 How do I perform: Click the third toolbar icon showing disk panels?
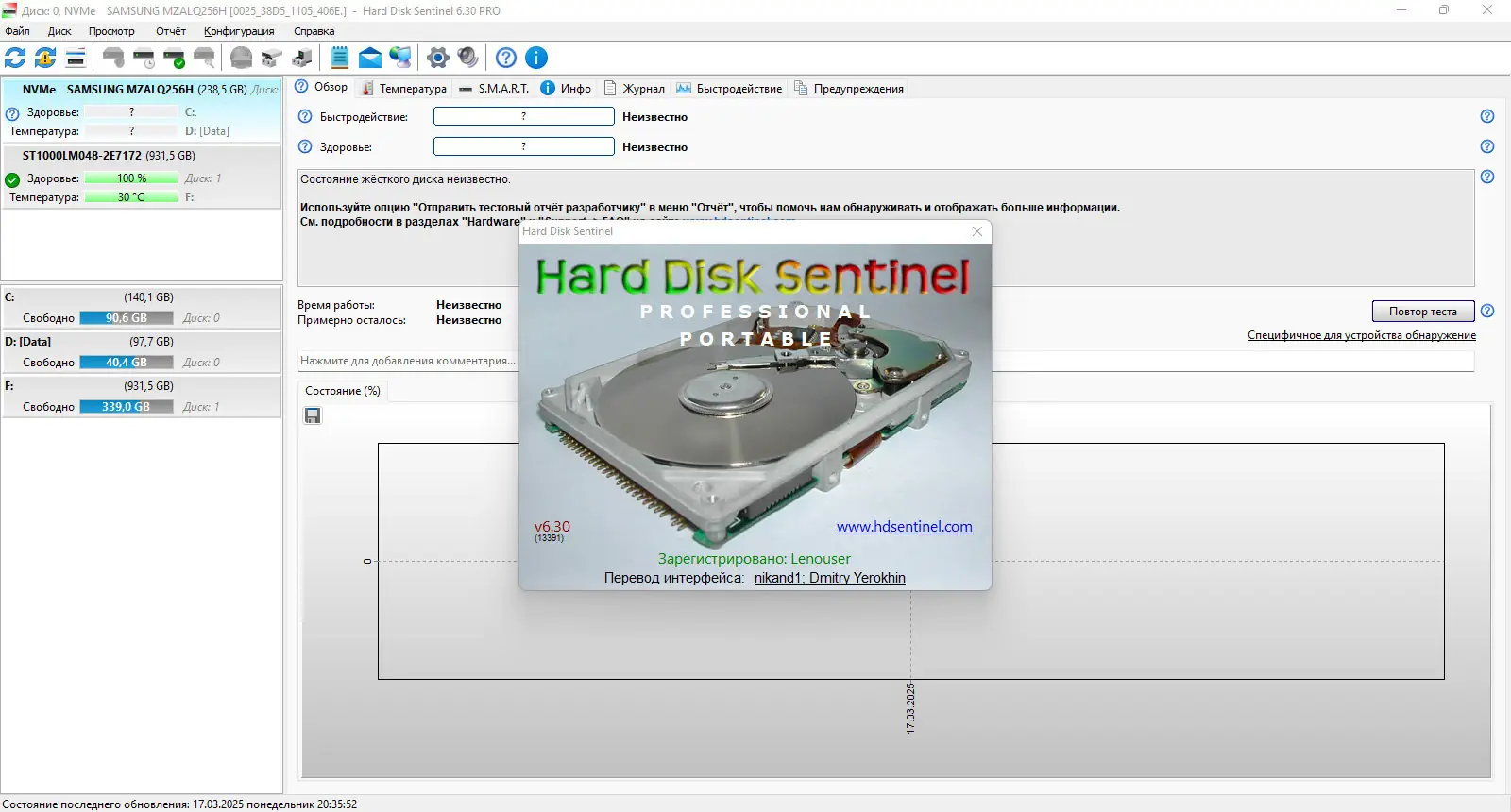pyautogui.click(x=76, y=58)
